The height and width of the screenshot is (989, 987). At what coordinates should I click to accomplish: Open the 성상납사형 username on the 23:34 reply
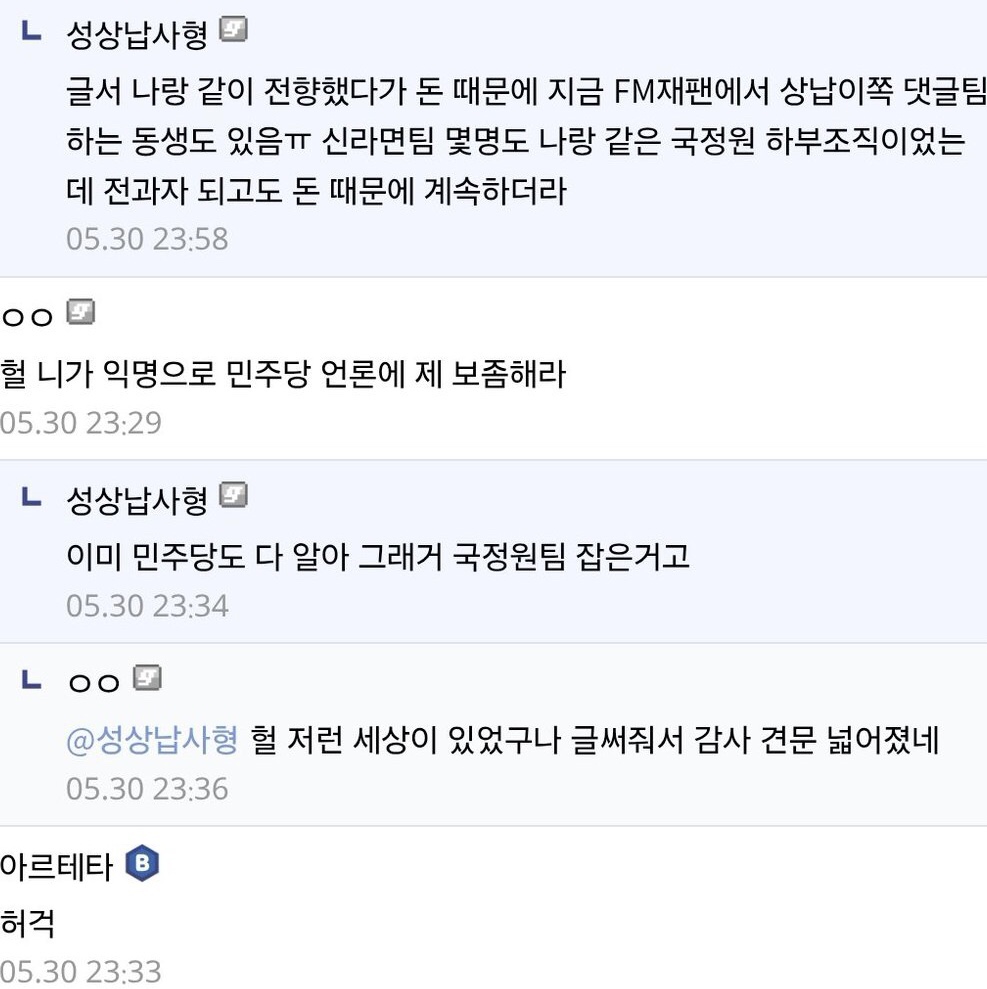[x=136, y=499]
